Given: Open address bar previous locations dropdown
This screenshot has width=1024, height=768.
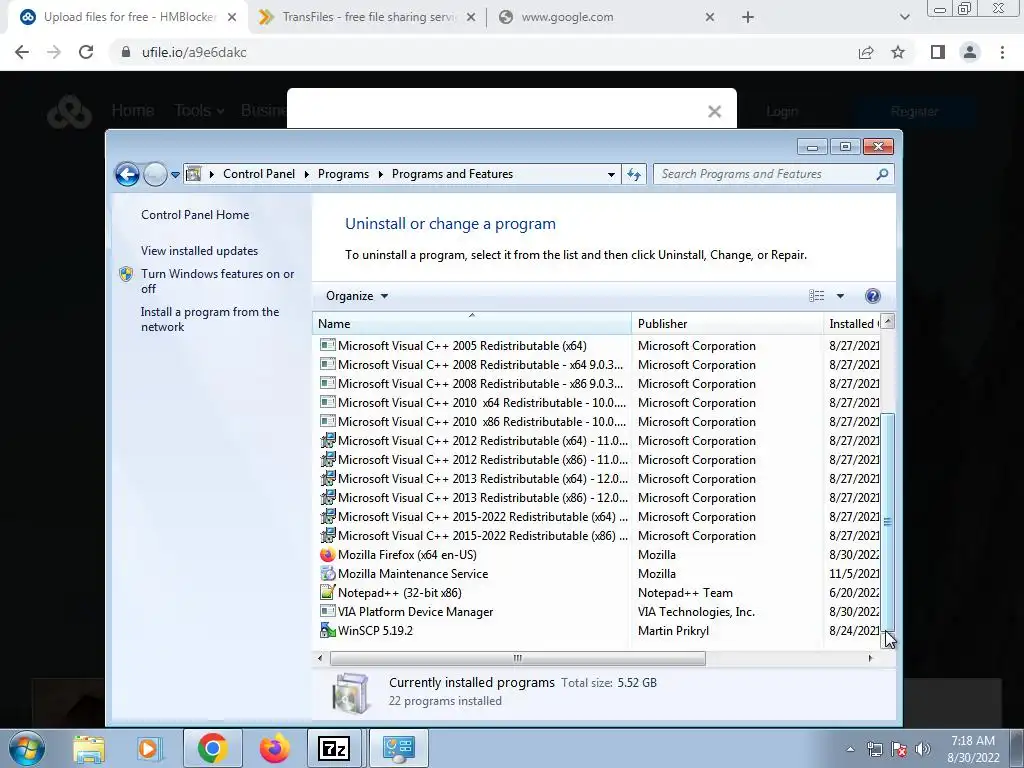Looking at the screenshot, I should 611,174.
